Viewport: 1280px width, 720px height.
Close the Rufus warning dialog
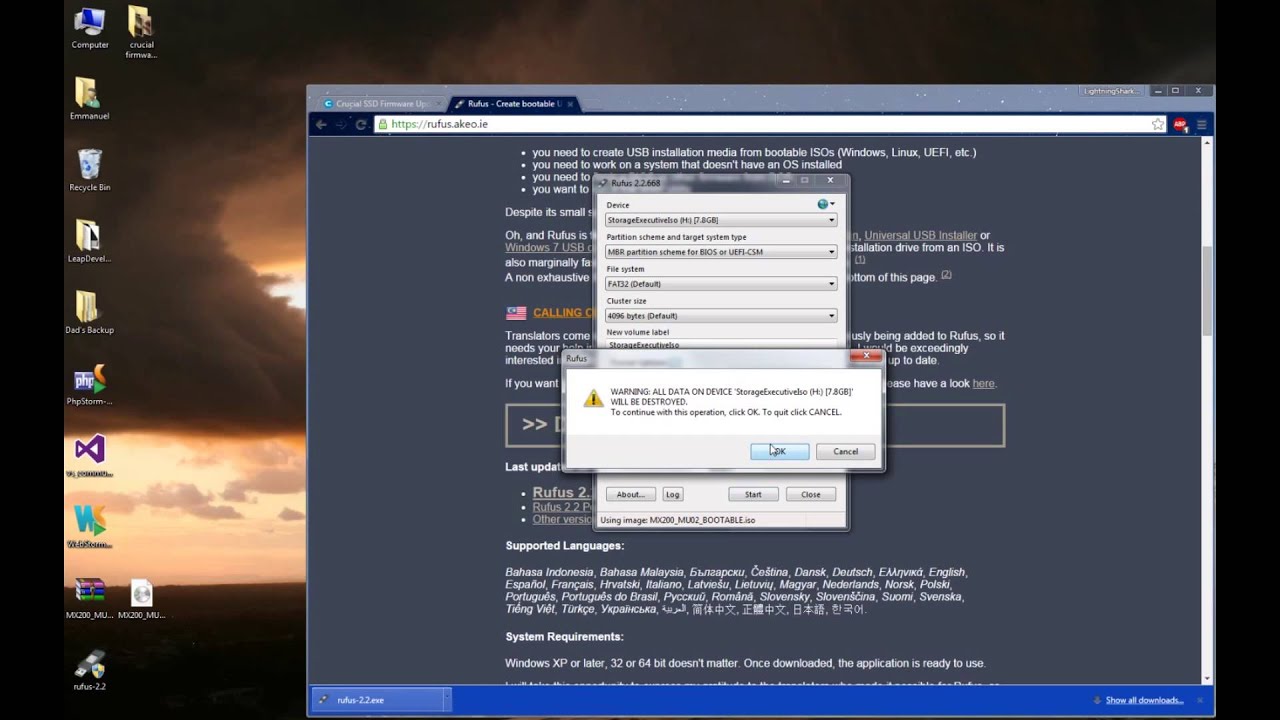[x=867, y=356]
